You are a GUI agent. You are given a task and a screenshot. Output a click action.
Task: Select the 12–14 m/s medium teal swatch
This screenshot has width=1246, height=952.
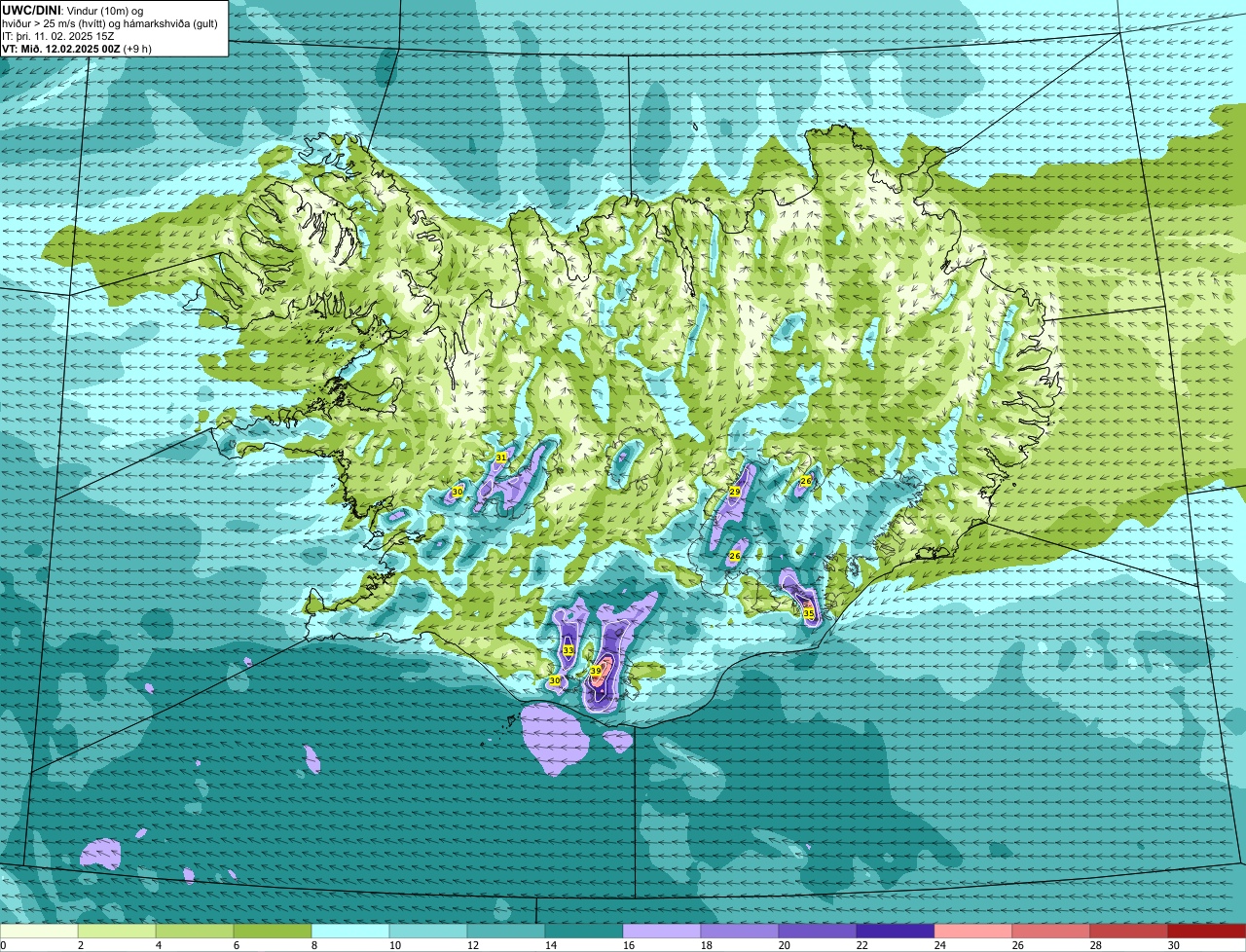point(506,931)
